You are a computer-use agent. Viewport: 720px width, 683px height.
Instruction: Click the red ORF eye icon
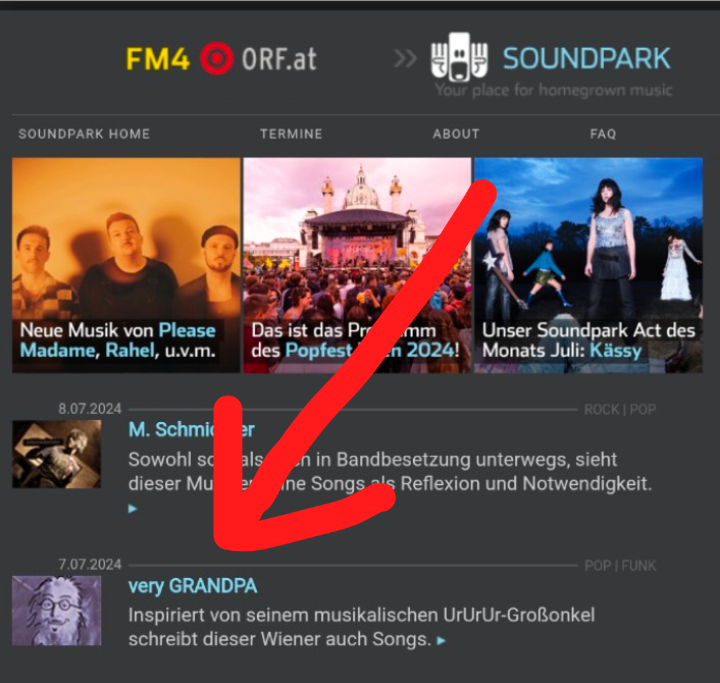pos(214,59)
